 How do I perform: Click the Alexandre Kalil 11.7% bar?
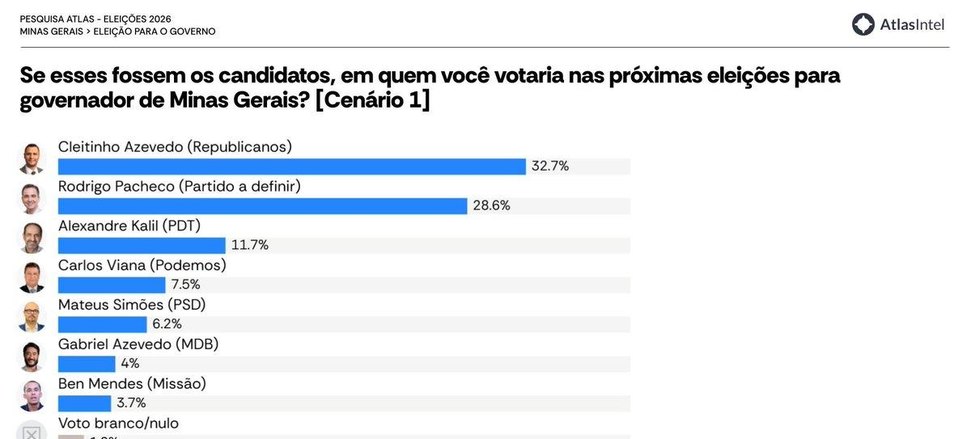[142, 245]
